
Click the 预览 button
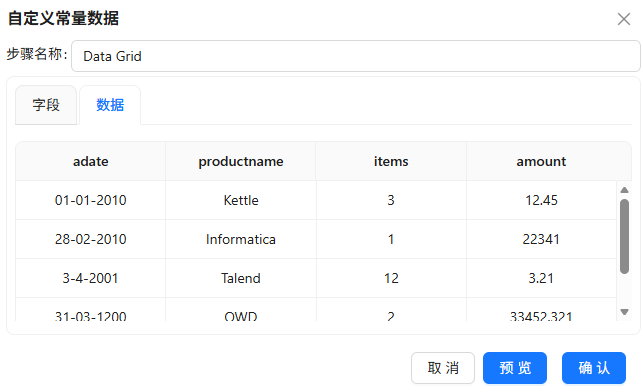(515, 368)
